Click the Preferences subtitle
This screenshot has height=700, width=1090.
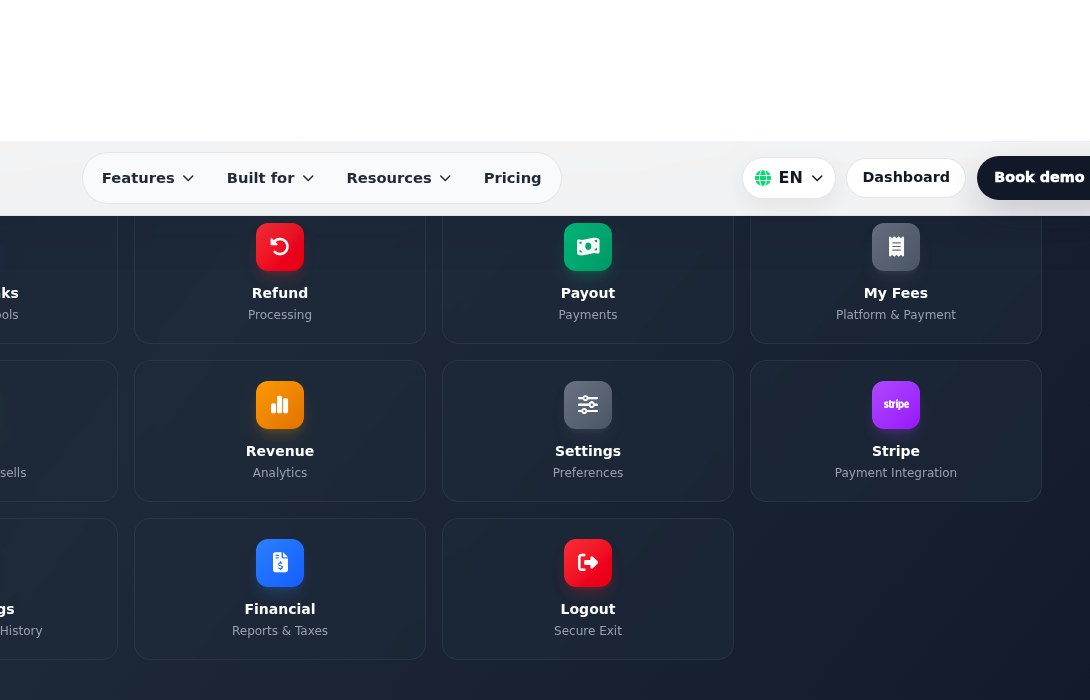click(587, 472)
